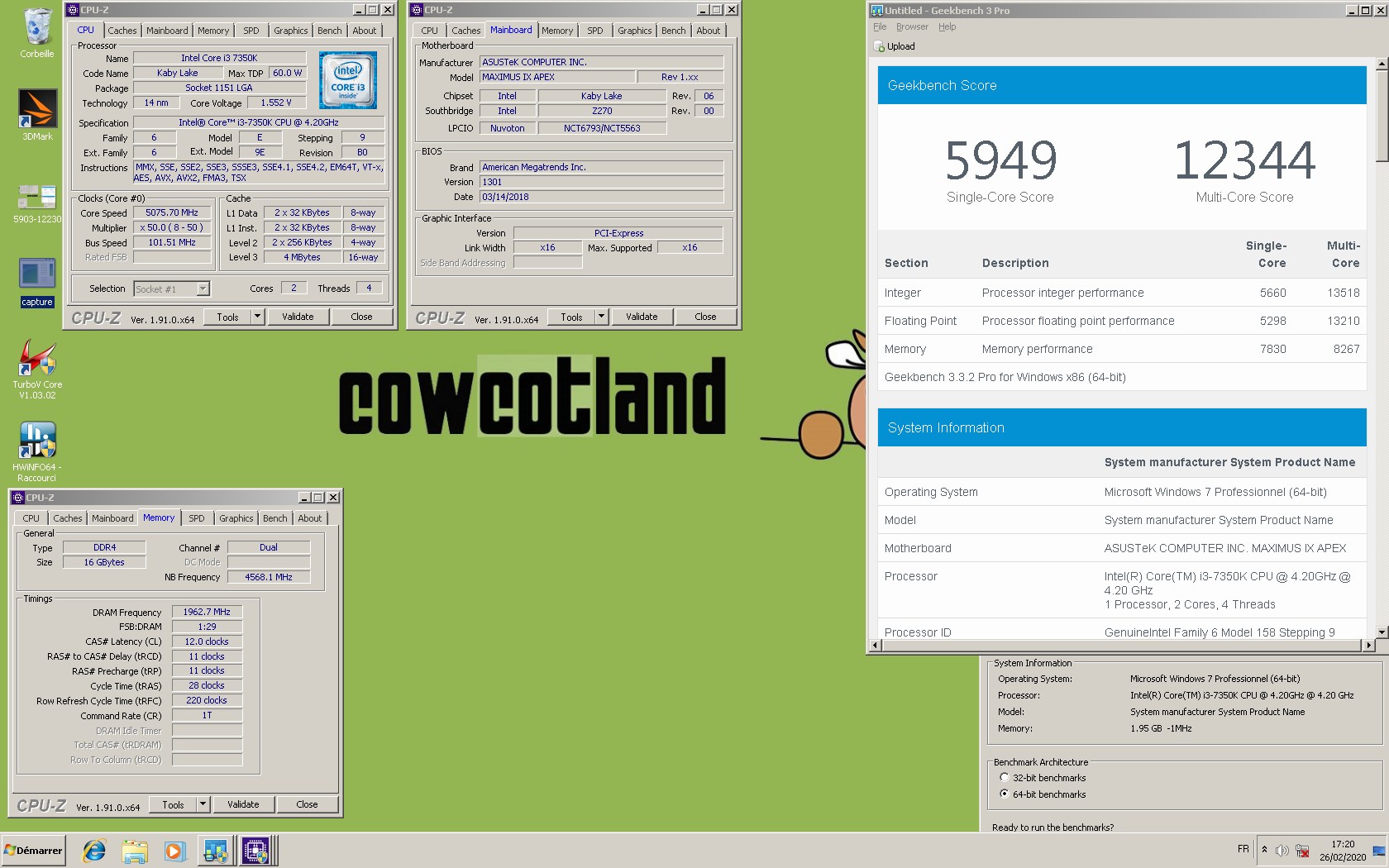Screen dimensions: 1389x868
Task: Switch to Graphics tab in Memory CPU-Z
Action: coord(236,518)
